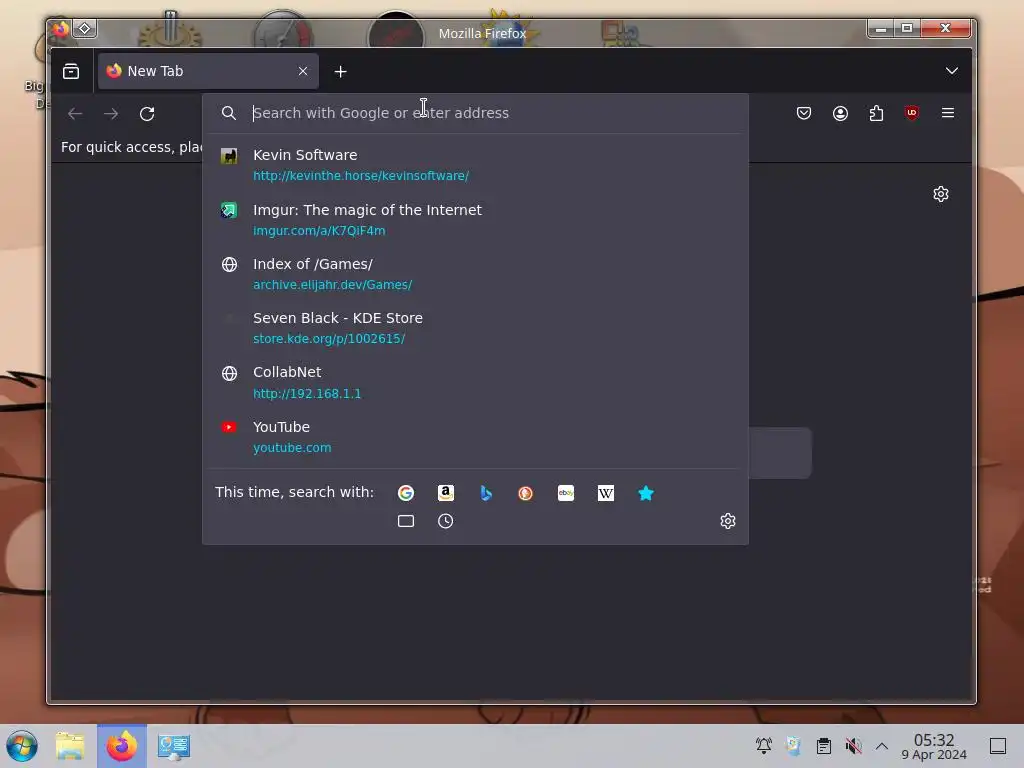Open the Seven Black - KDE Store suggestion
The image size is (1024, 768).
475,328
